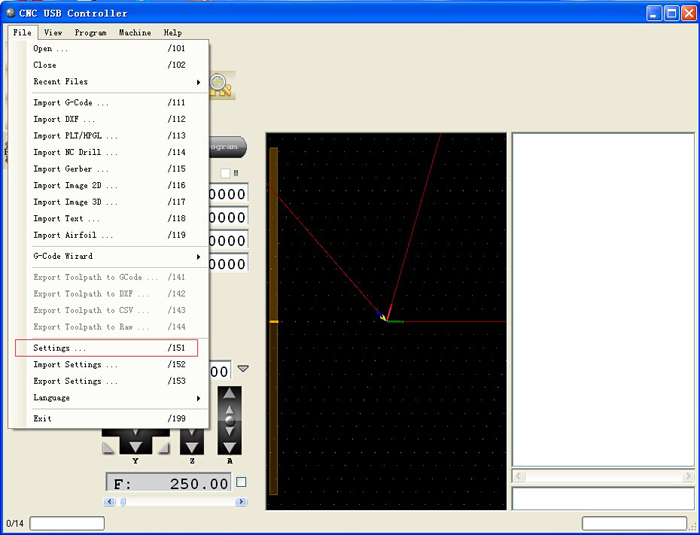Click the third axis coordinate field
The height and width of the screenshot is (535, 700).
click(x=228, y=240)
